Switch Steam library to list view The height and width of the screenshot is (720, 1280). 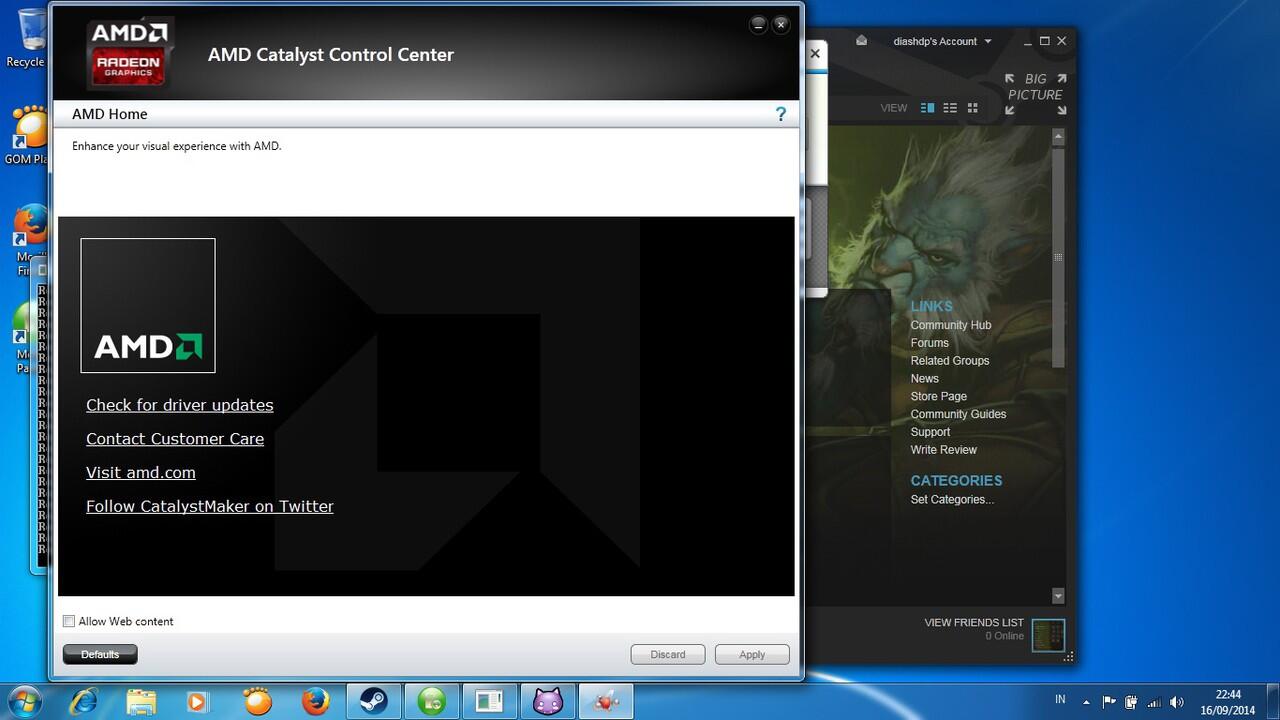point(950,108)
